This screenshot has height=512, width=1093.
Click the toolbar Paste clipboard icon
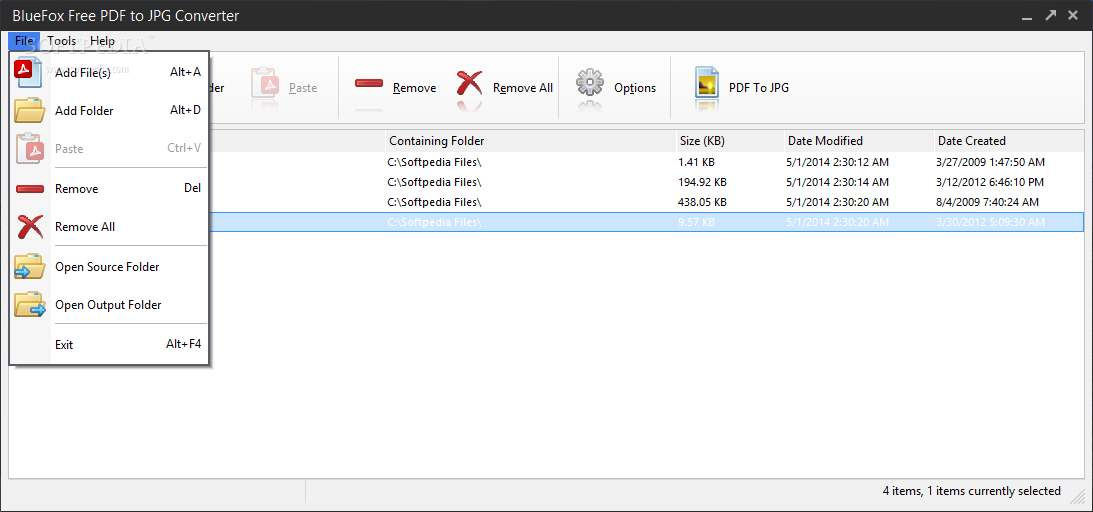coord(265,83)
